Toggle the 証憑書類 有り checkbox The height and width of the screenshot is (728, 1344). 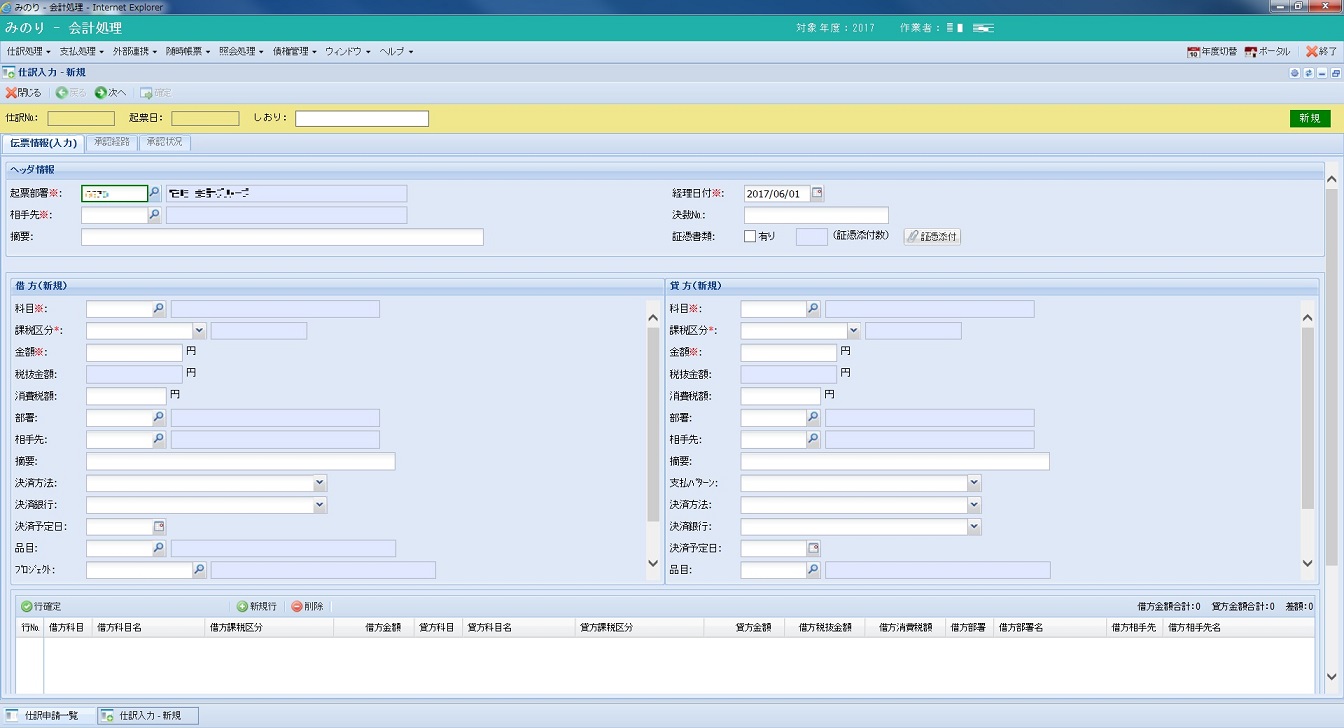click(750, 237)
